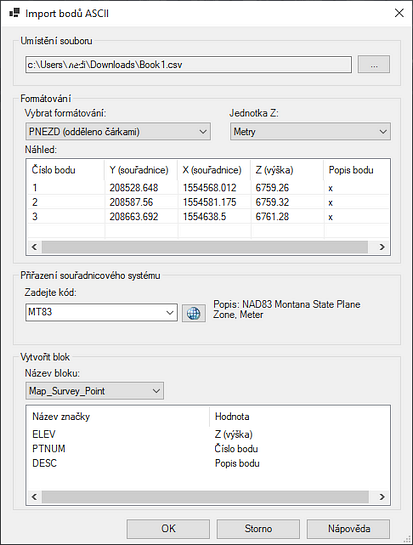Click the Z (výška) column header

(287, 170)
